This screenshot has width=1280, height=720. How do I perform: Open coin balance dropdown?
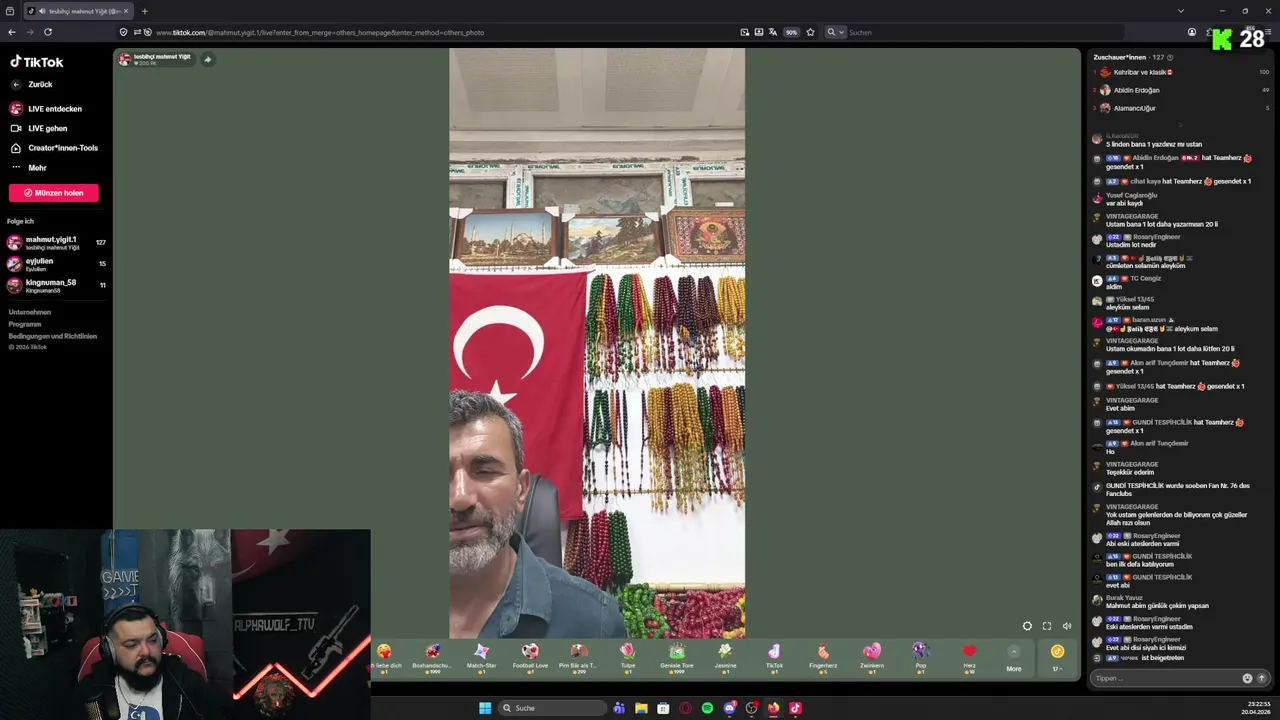tap(1057, 658)
